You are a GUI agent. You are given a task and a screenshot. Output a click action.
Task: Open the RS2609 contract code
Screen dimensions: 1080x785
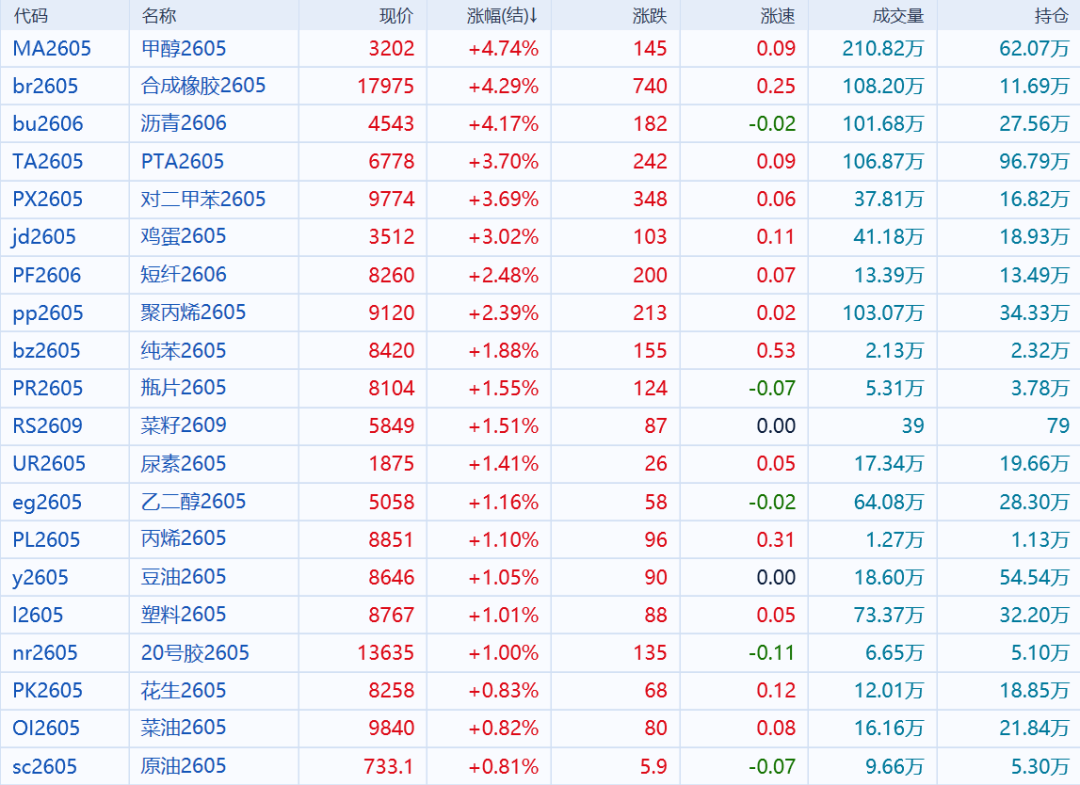47,426
